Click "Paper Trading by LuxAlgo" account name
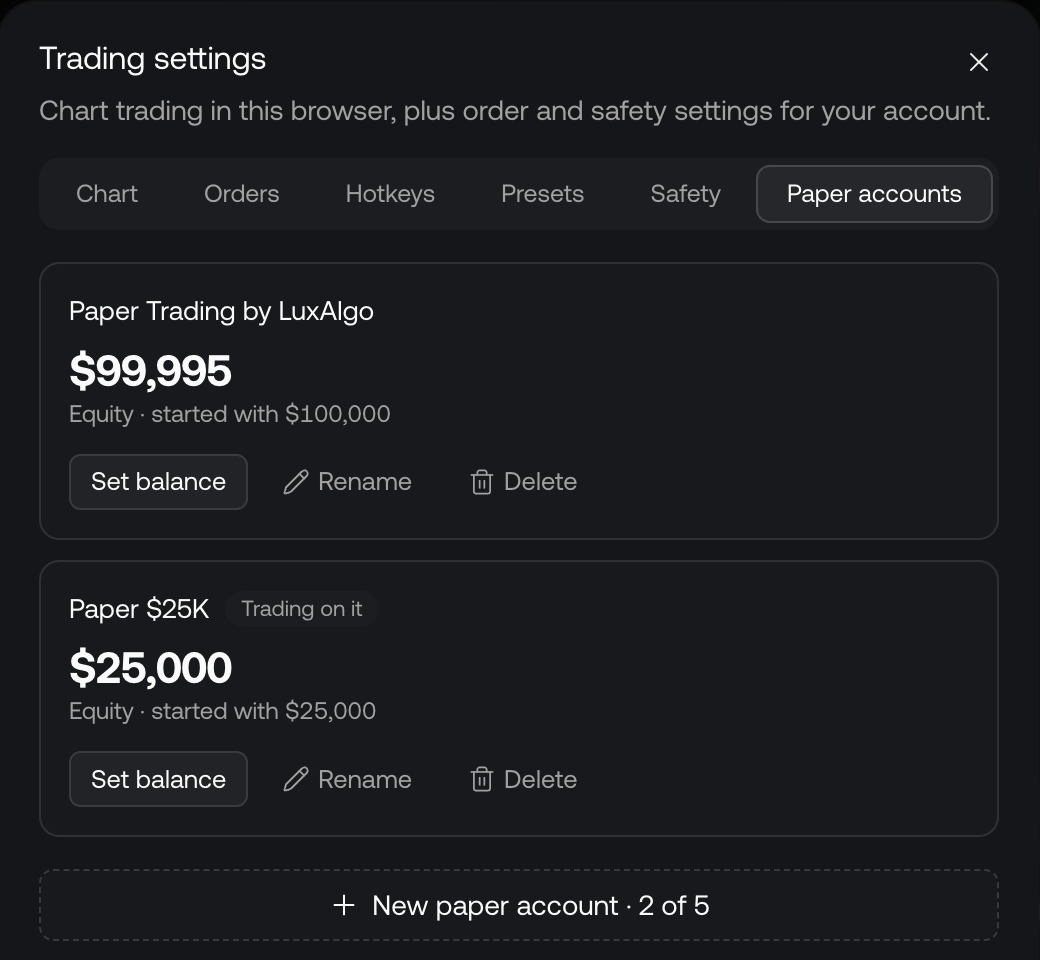 pyautogui.click(x=222, y=311)
